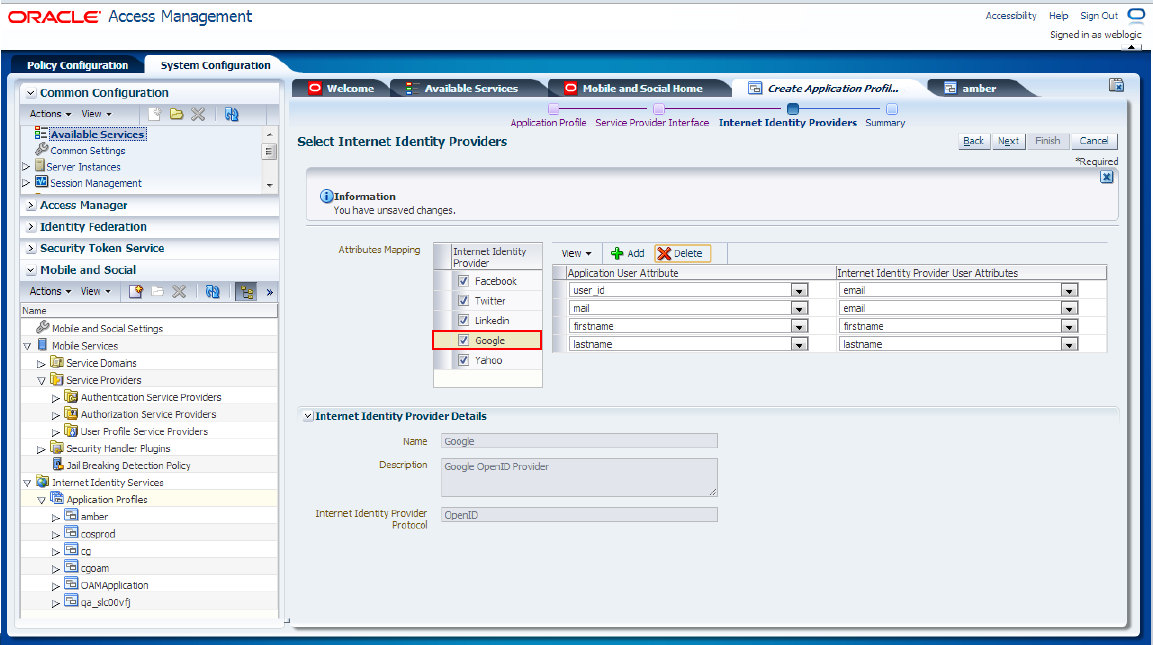Image resolution: width=1153 pixels, height=645 pixels.
Task: Switch to the Policy Configuration tab
Action: click(x=77, y=65)
